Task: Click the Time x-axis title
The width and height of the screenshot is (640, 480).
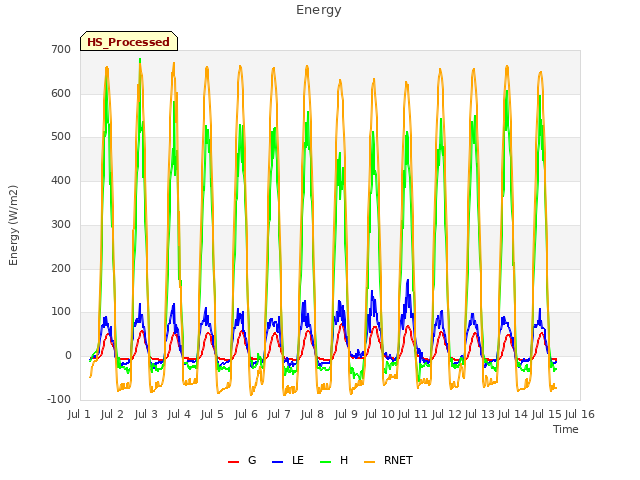Action: [x=566, y=429]
